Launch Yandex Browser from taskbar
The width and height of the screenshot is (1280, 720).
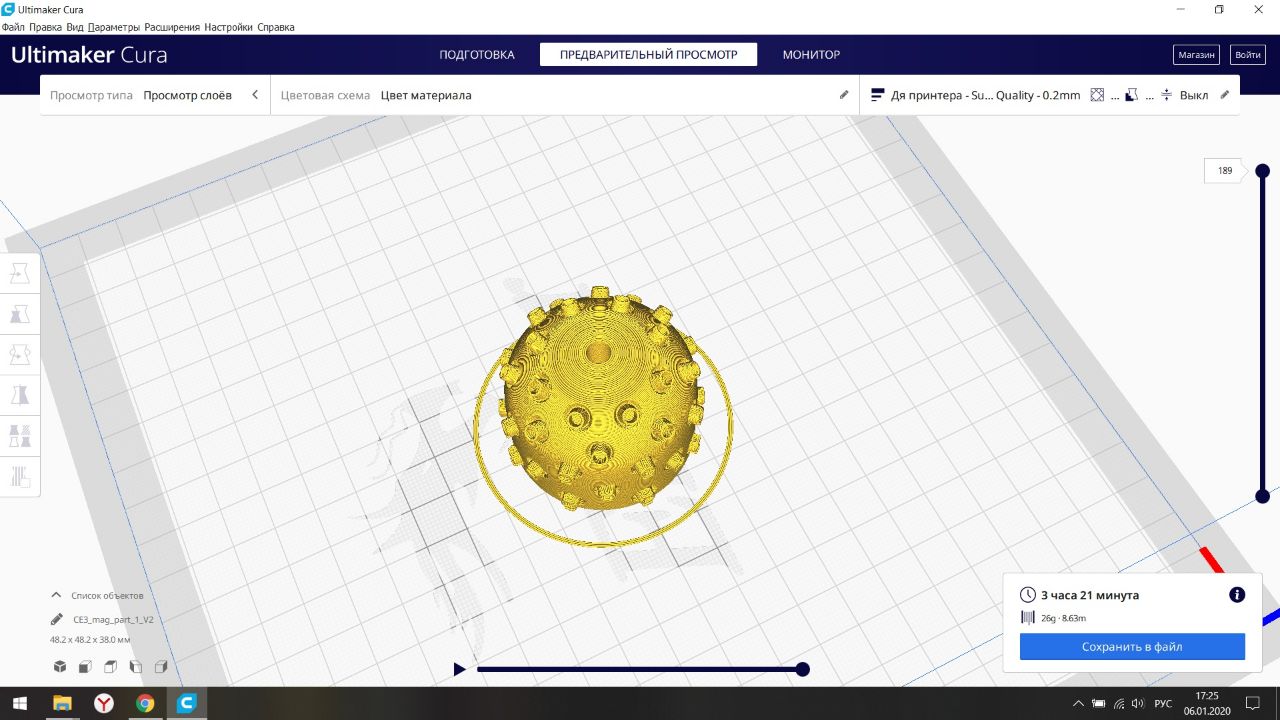coord(104,703)
